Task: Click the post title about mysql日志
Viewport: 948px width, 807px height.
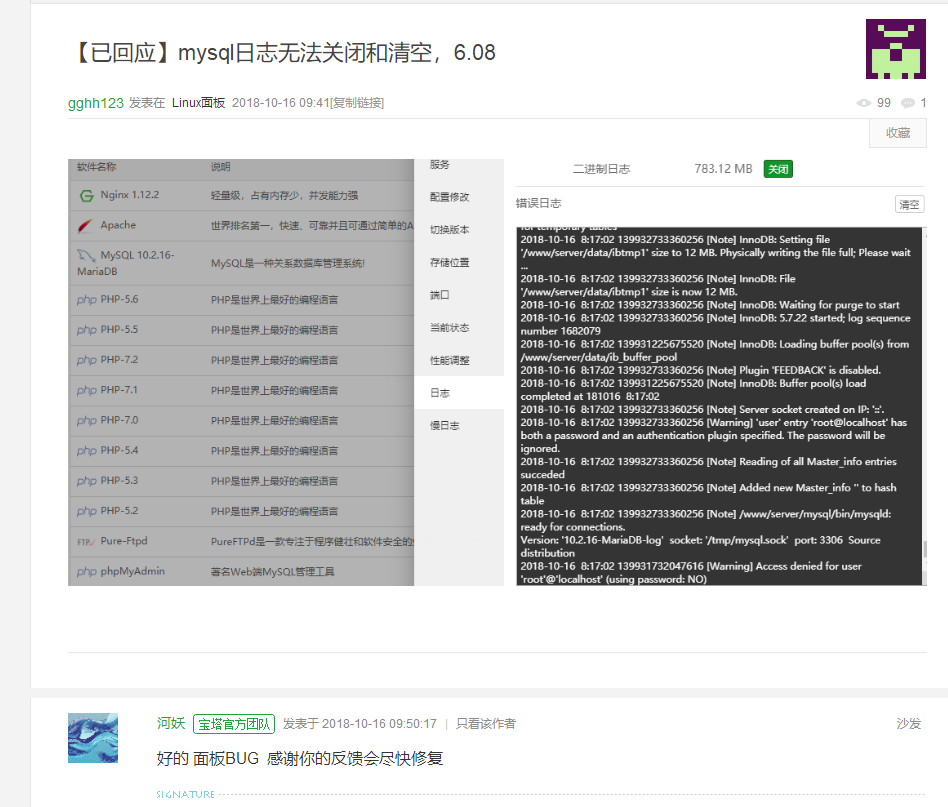Action: coord(282,53)
